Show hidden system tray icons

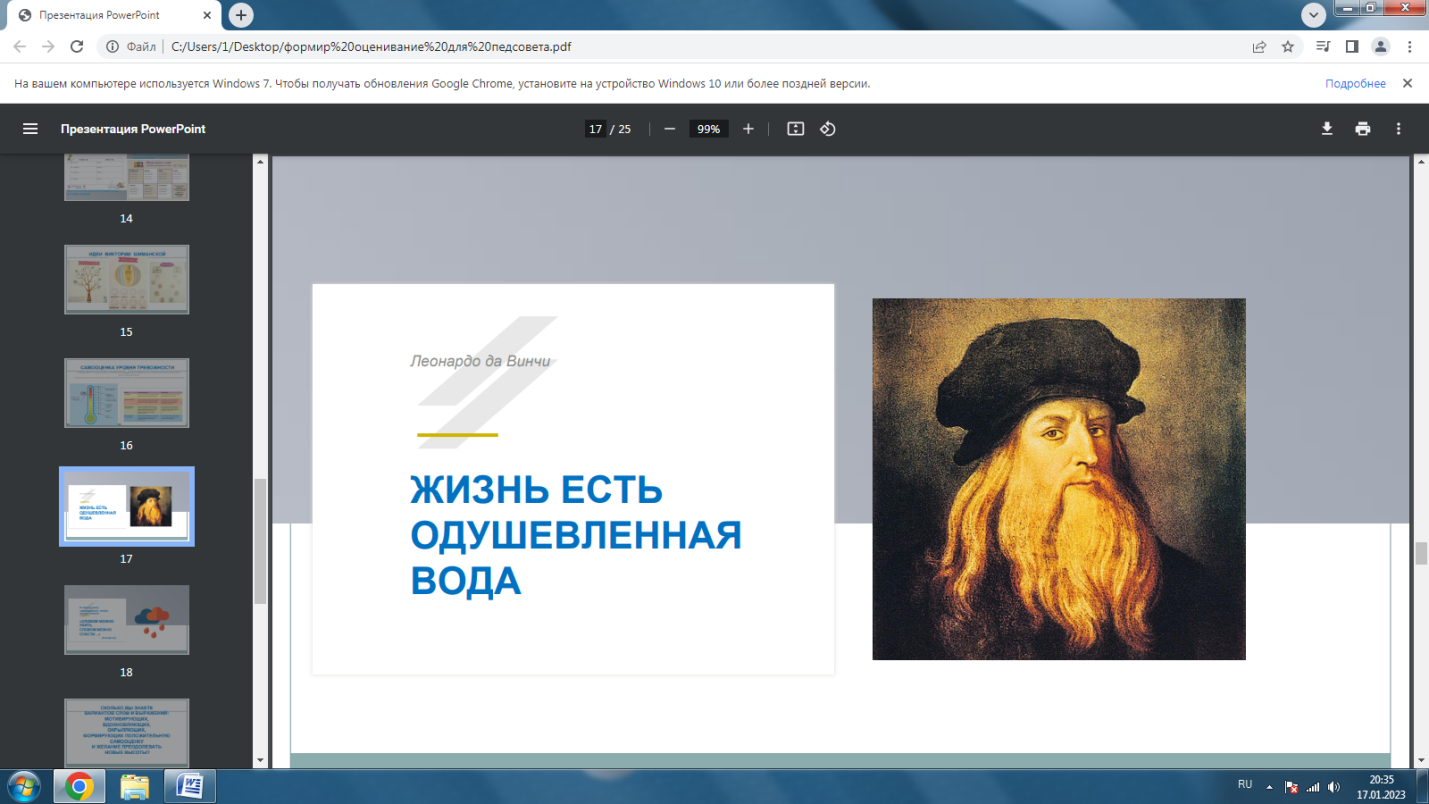(x=1269, y=786)
